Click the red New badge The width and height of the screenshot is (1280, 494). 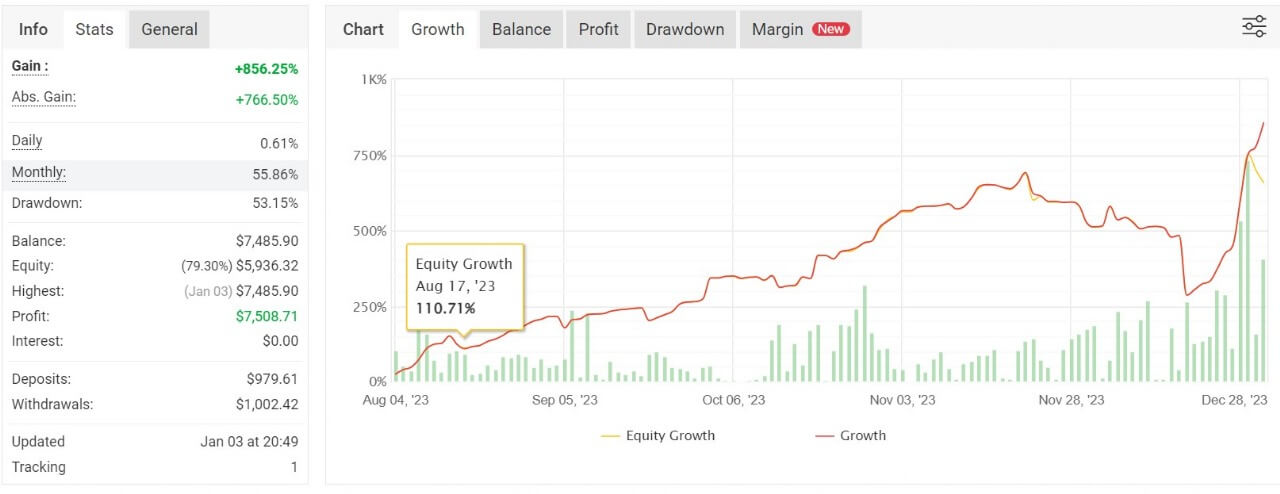click(831, 29)
